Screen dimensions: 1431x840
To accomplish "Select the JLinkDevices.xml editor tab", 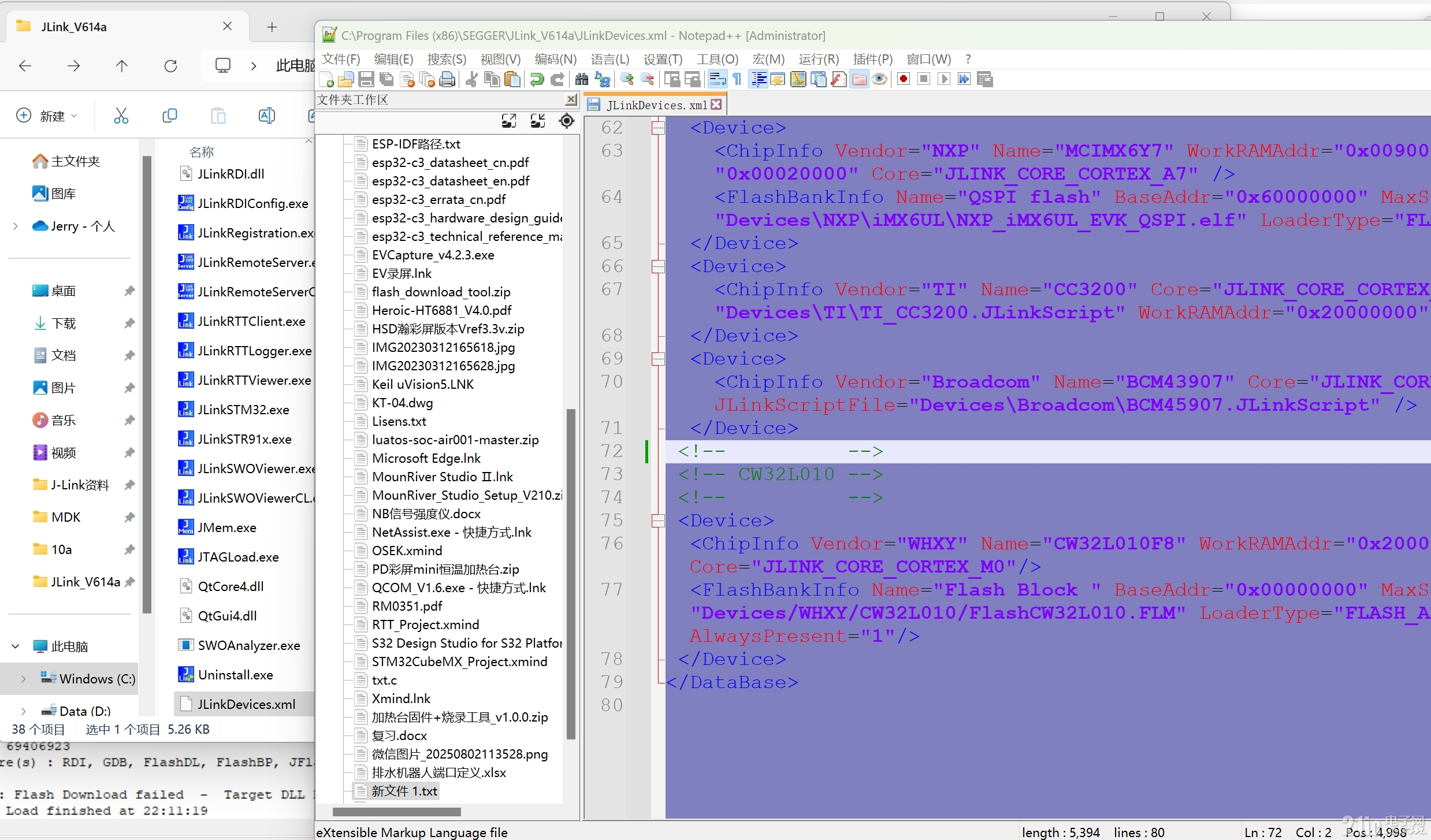I will (x=656, y=105).
